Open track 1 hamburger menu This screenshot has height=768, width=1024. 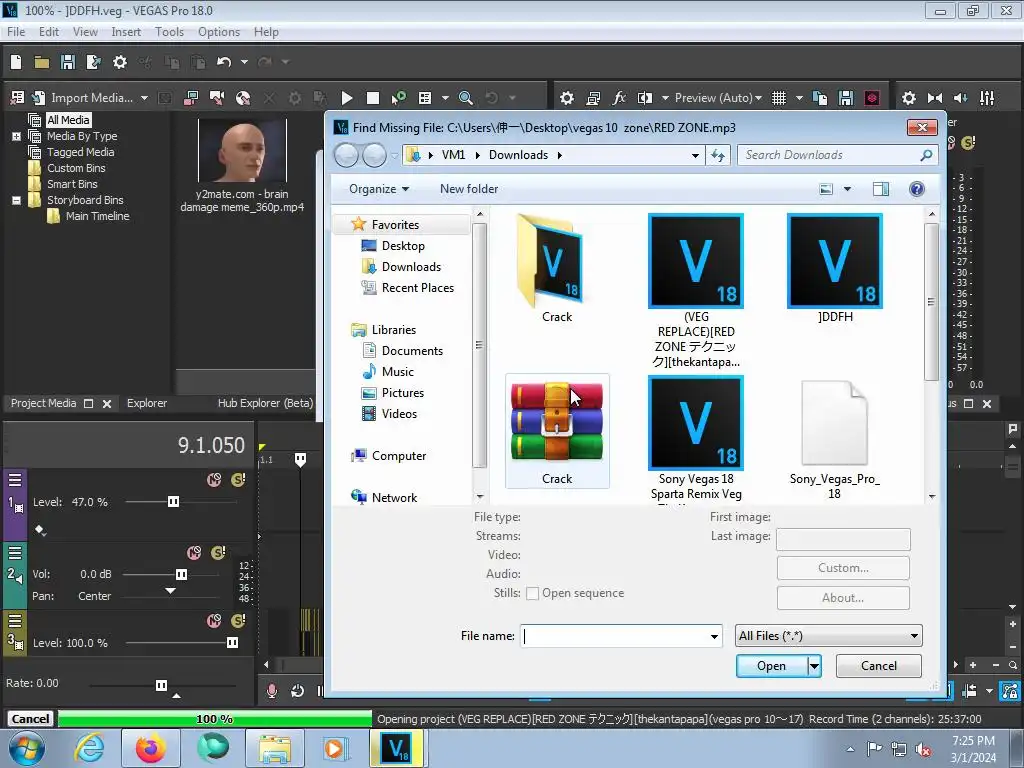coord(15,481)
